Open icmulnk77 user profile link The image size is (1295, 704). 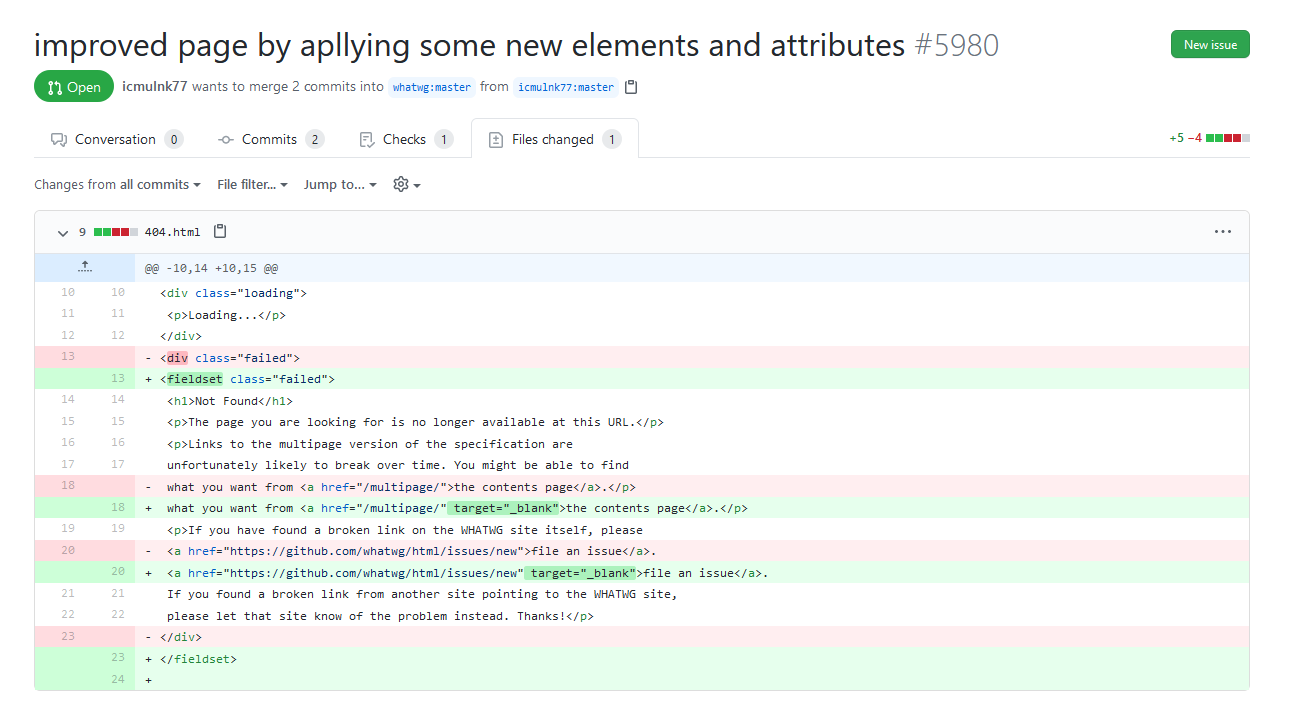[155, 86]
